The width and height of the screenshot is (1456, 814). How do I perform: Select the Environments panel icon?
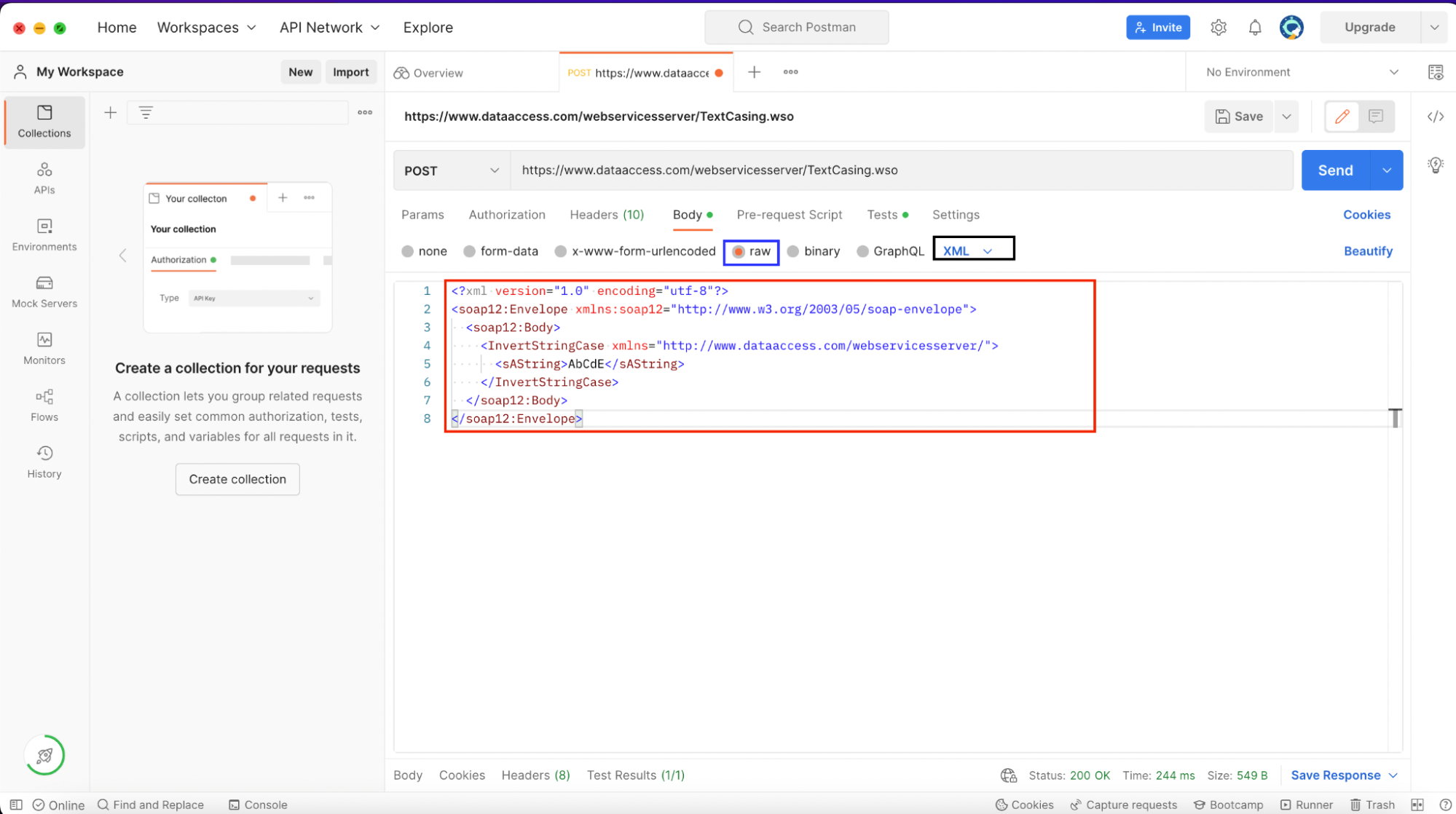(45, 233)
